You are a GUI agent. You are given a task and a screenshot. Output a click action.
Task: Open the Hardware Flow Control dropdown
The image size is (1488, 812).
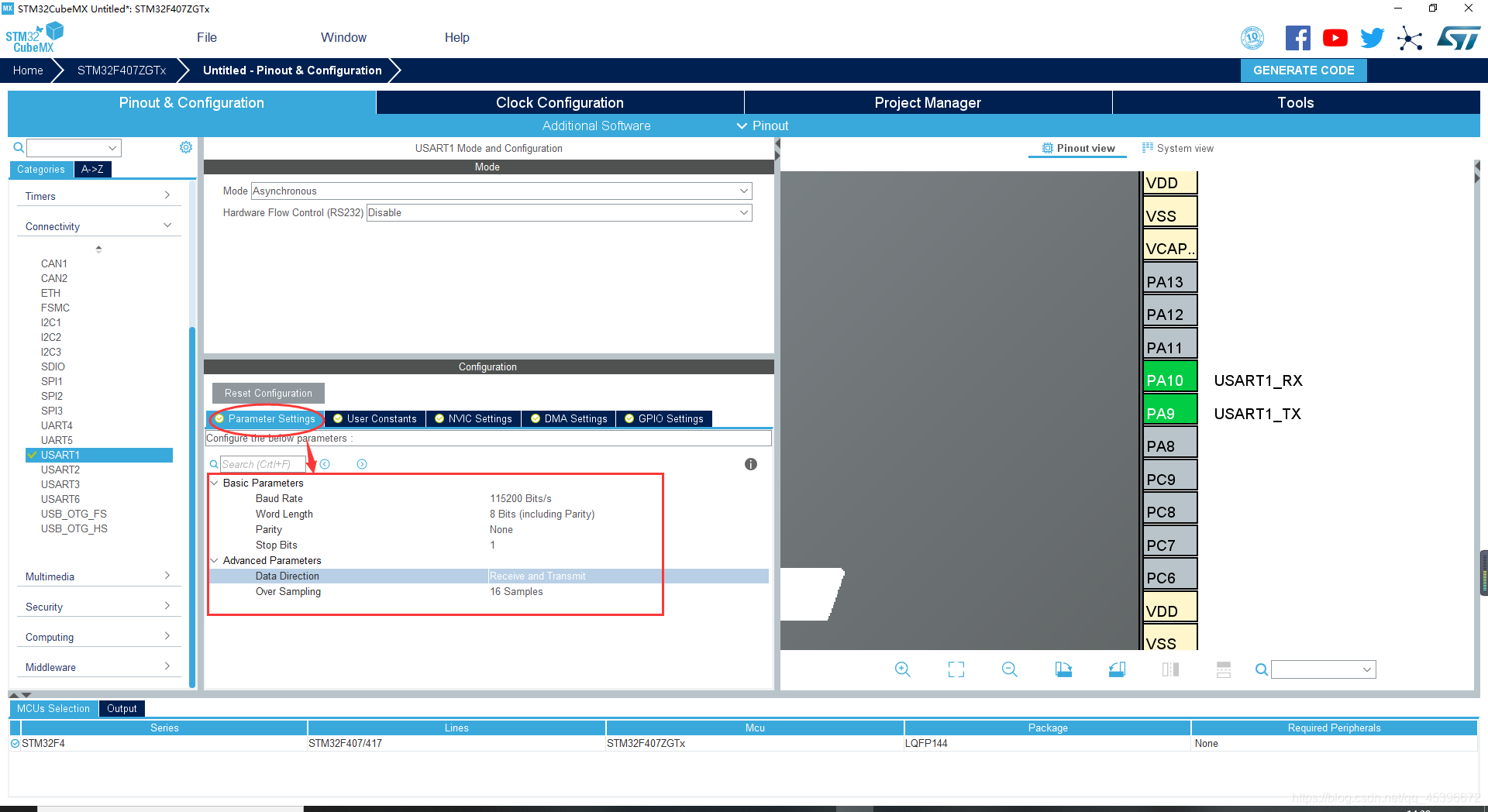click(559, 212)
